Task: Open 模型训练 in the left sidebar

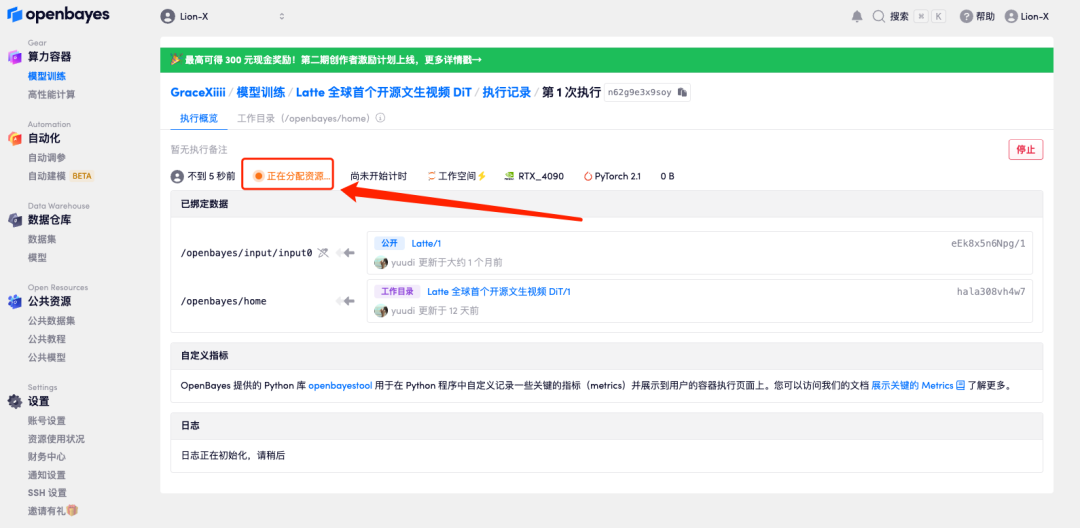Action: coord(47,76)
